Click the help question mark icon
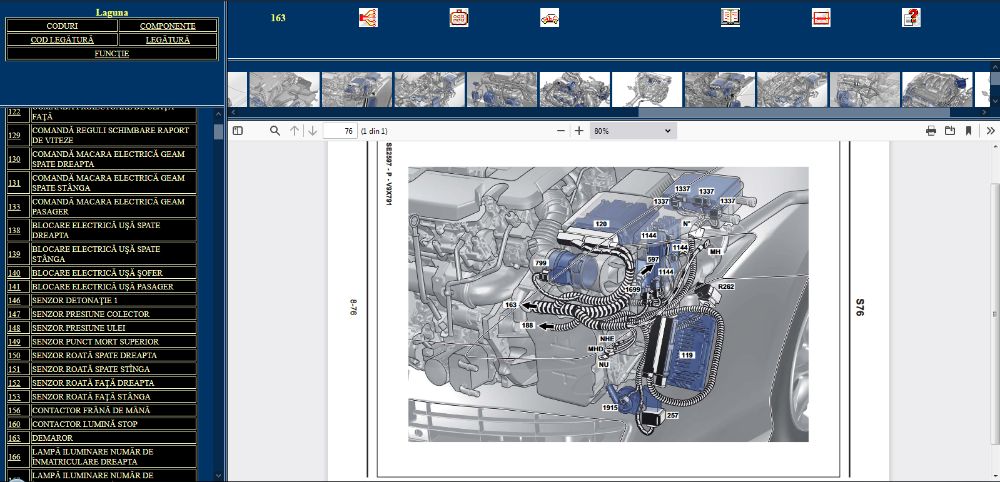1000x482 pixels. [911, 17]
